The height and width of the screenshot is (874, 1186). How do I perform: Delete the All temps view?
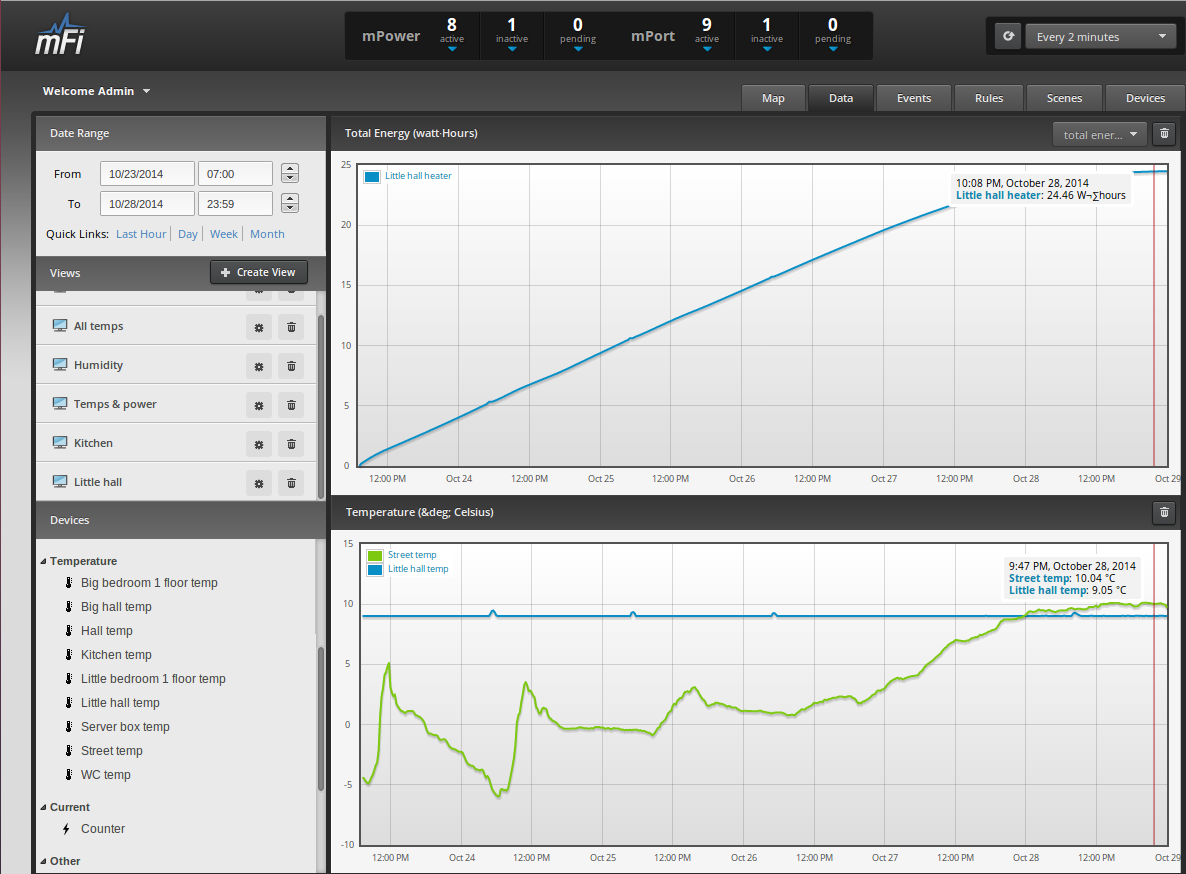pyautogui.click(x=291, y=327)
